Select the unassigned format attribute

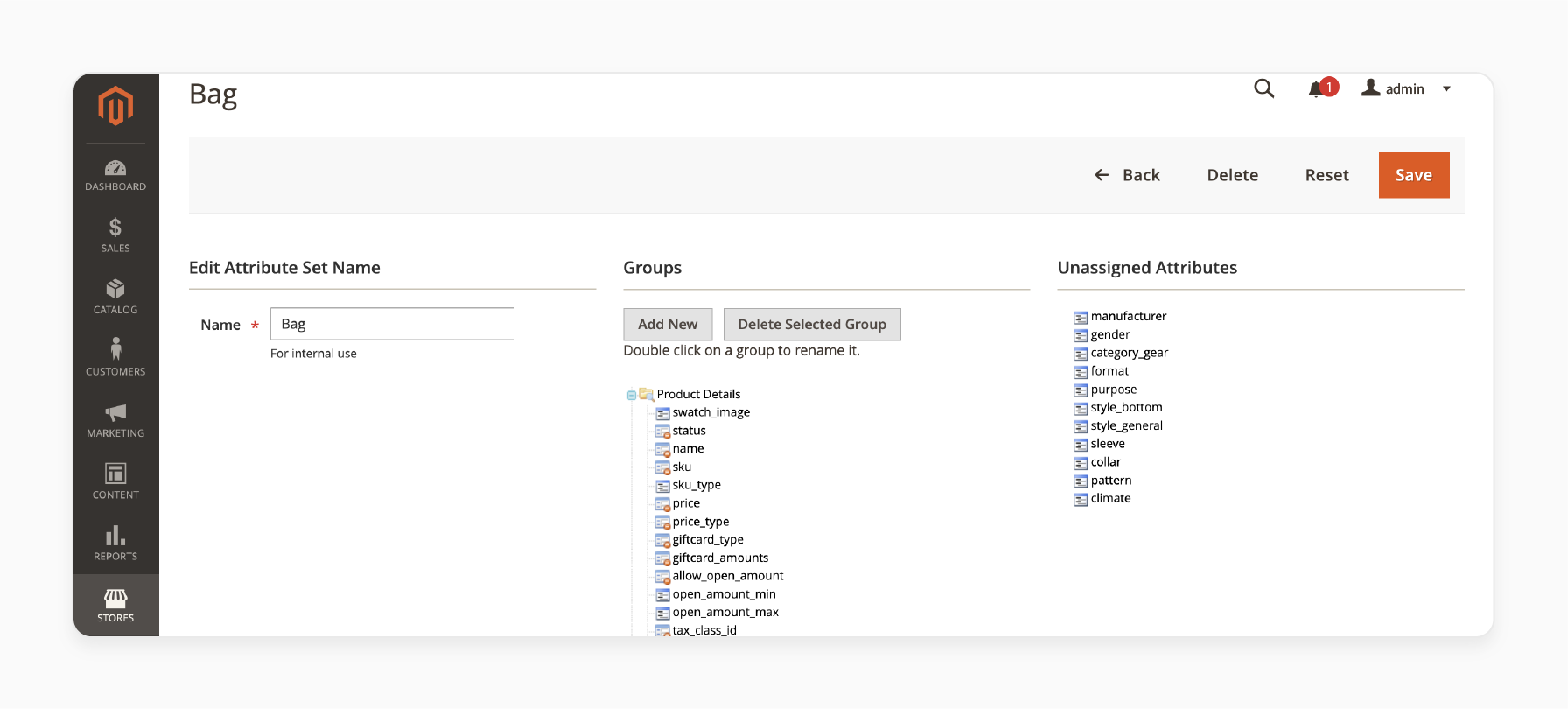coord(1109,371)
